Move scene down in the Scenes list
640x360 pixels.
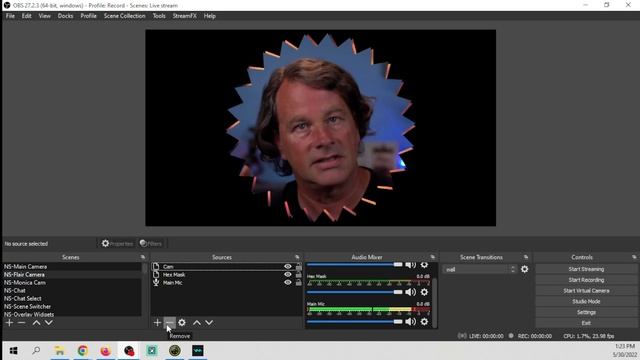pos(49,323)
